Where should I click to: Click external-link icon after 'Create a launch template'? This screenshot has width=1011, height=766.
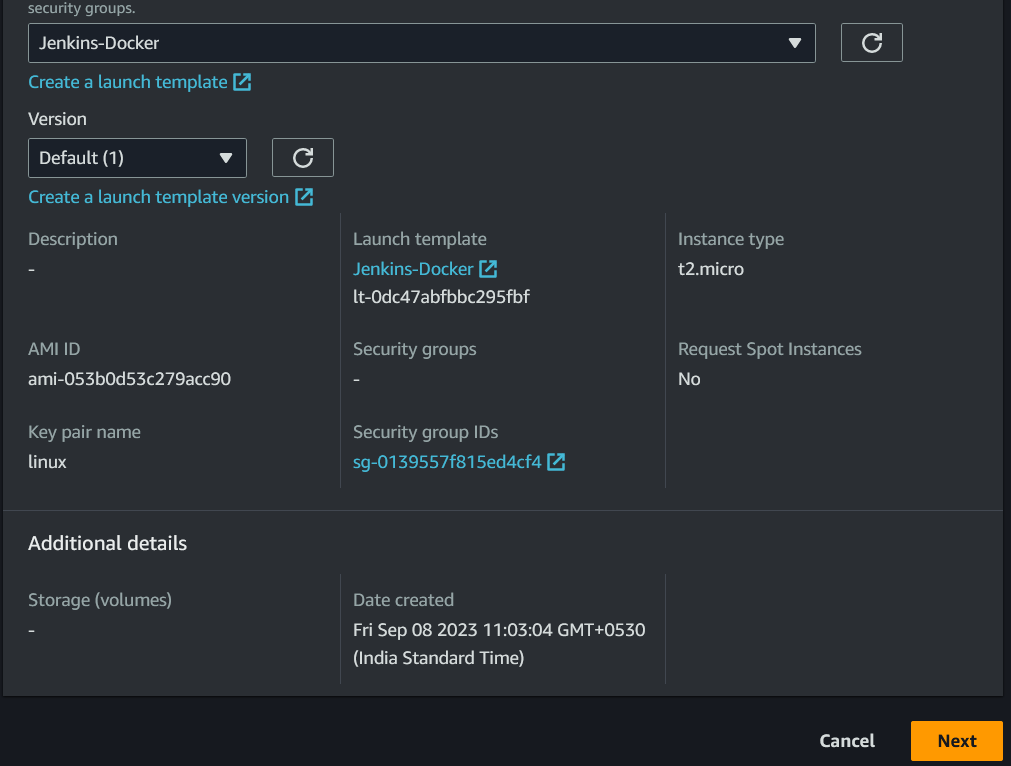(x=242, y=82)
